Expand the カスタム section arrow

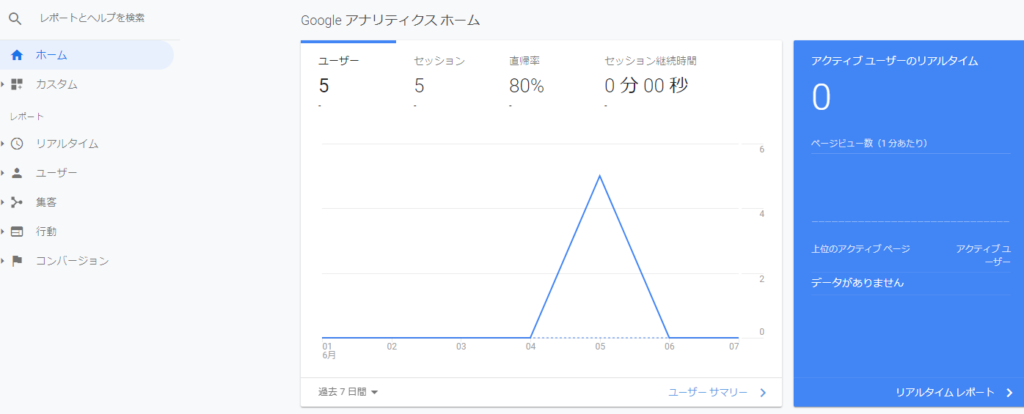tap(4, 85)
